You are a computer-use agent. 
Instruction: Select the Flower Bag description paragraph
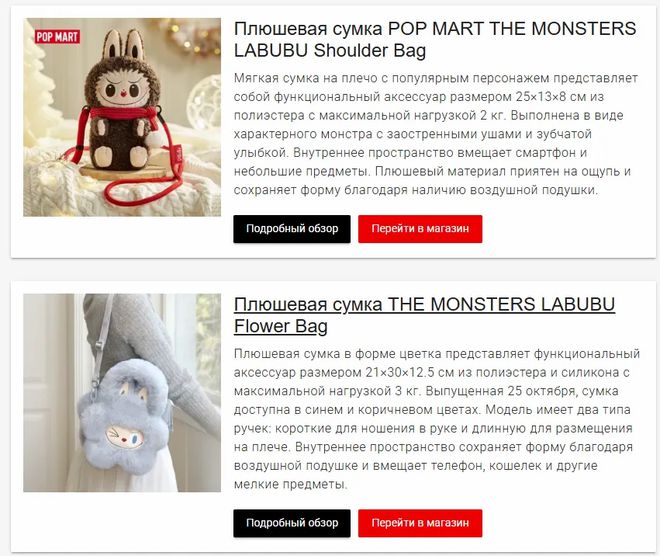(437, 419)
